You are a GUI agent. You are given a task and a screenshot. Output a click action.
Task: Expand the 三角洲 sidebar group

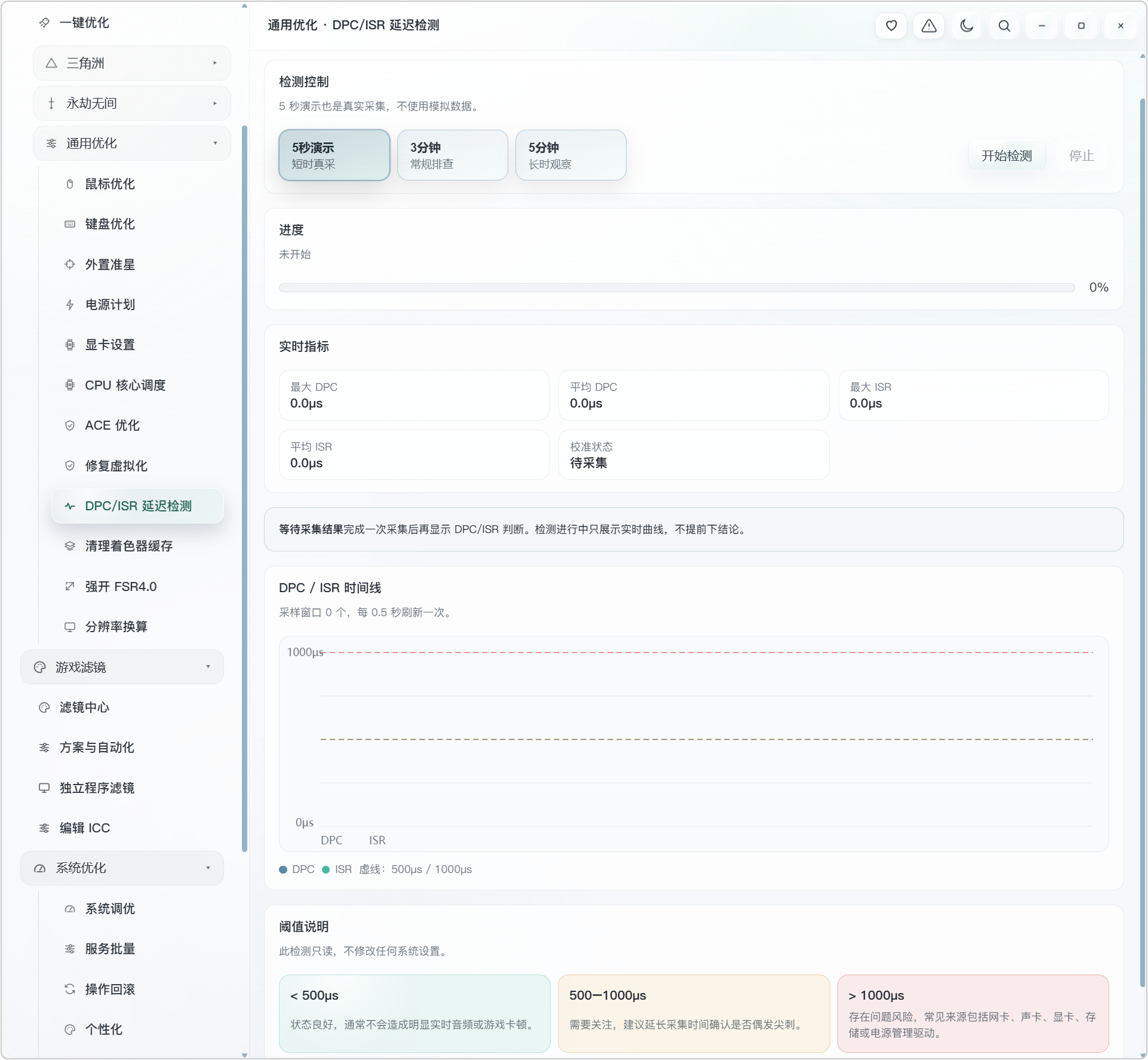coord(131,63)
